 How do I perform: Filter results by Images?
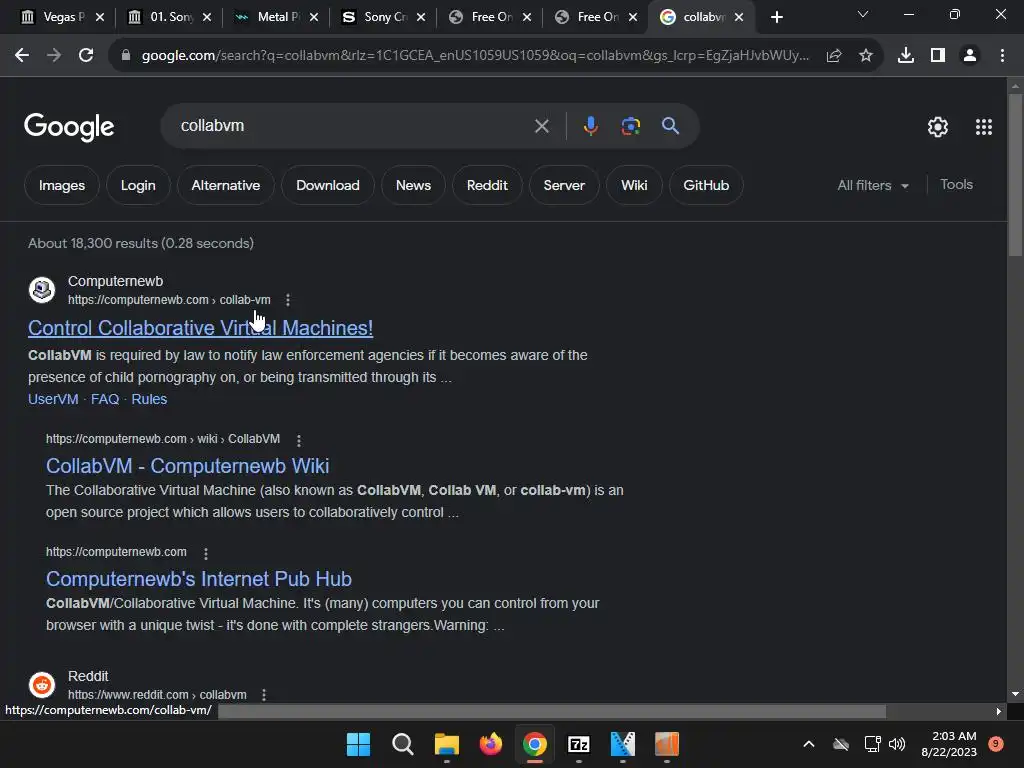pos(61,185)
